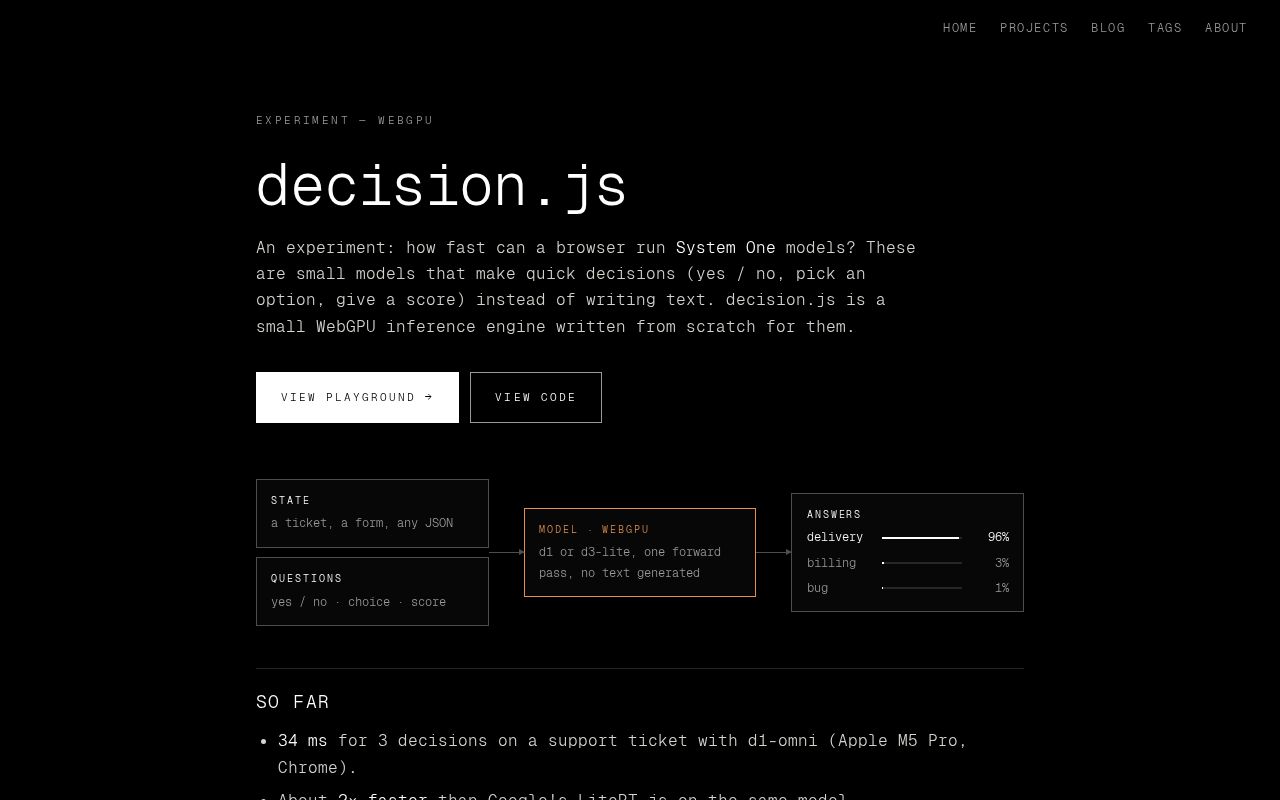
Task: Click the View Playground button
Action: (357, 397)
